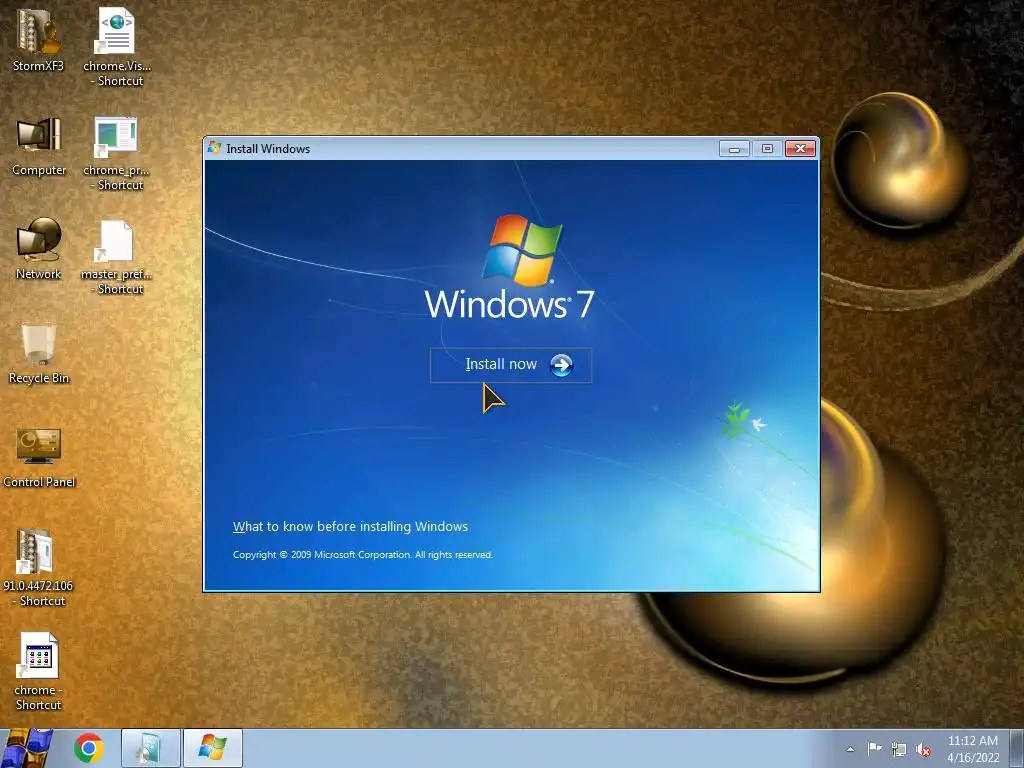Click the Copyright 2009 Microsoft Corporation text
The height and width of the screenshot is (768, 1024).
(x=362, y=554)
